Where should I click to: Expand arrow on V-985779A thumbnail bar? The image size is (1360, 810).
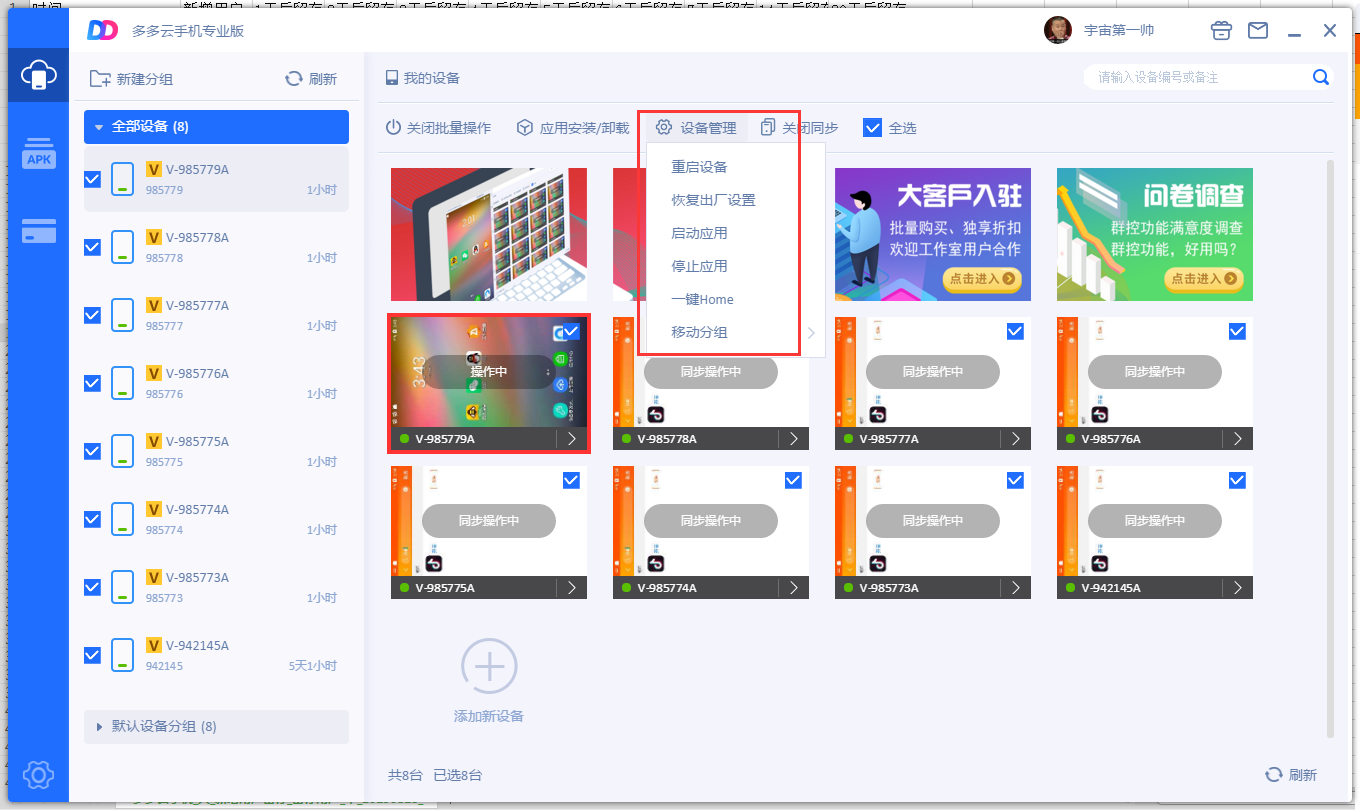(572, 439)
